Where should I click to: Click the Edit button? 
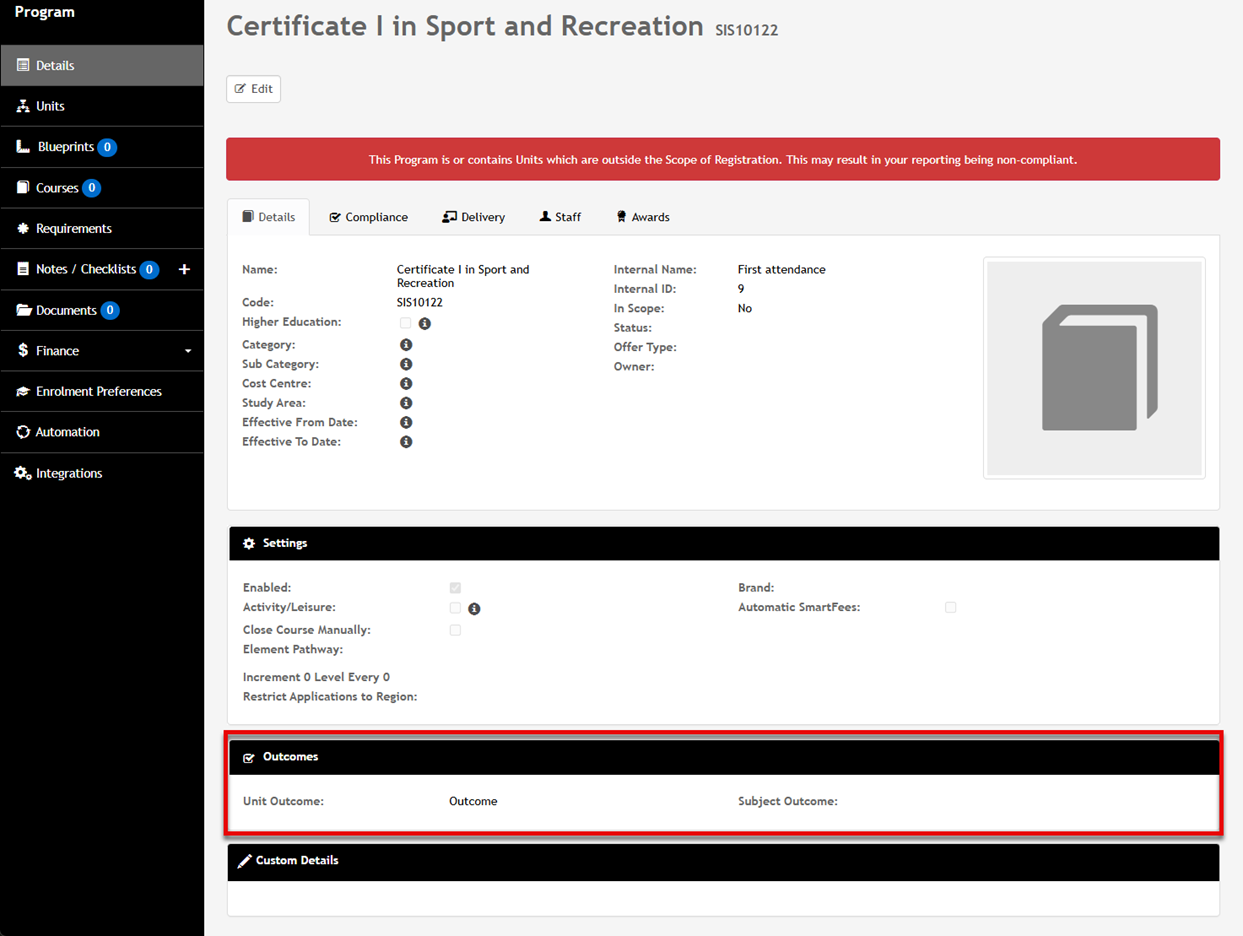[254, 89]
